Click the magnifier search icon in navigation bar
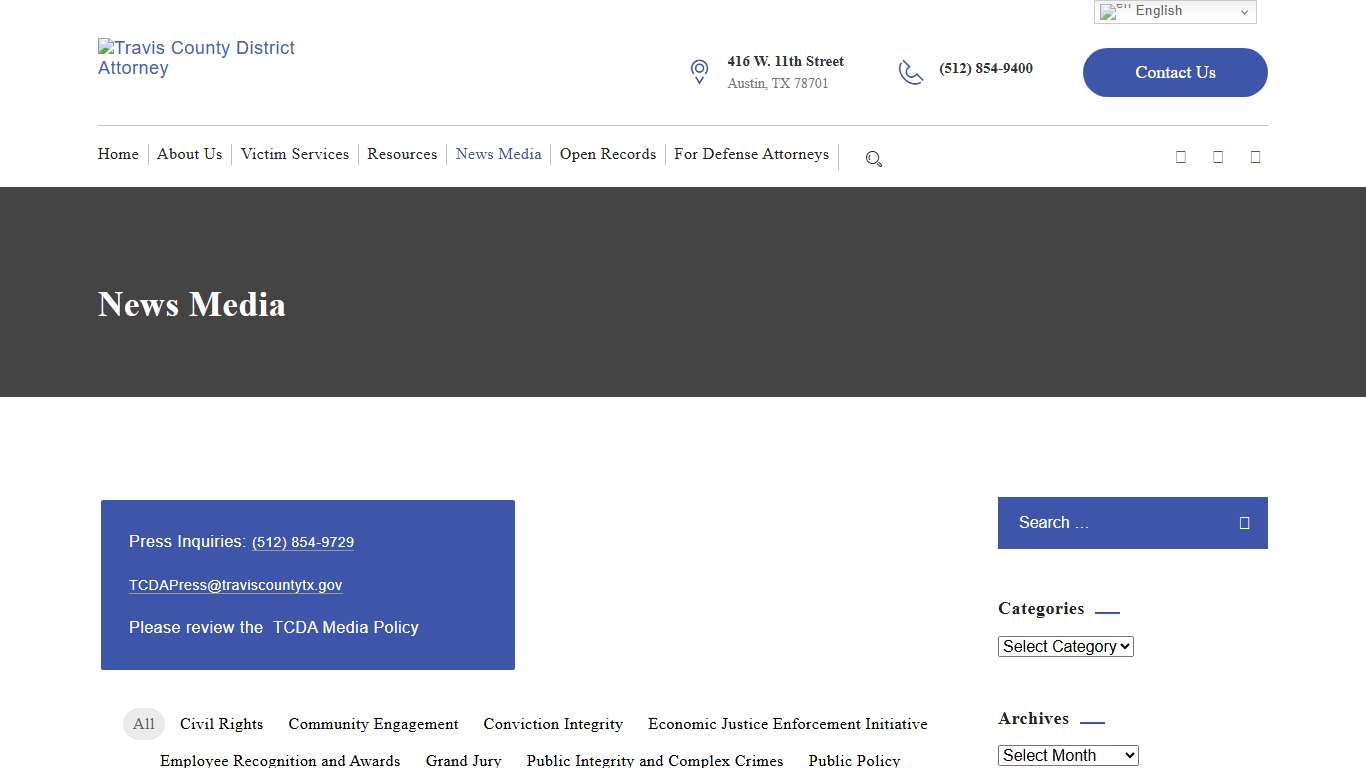The height and width of the screenshot is (768, 1366). pyautogui.click(x=874, y=159)
